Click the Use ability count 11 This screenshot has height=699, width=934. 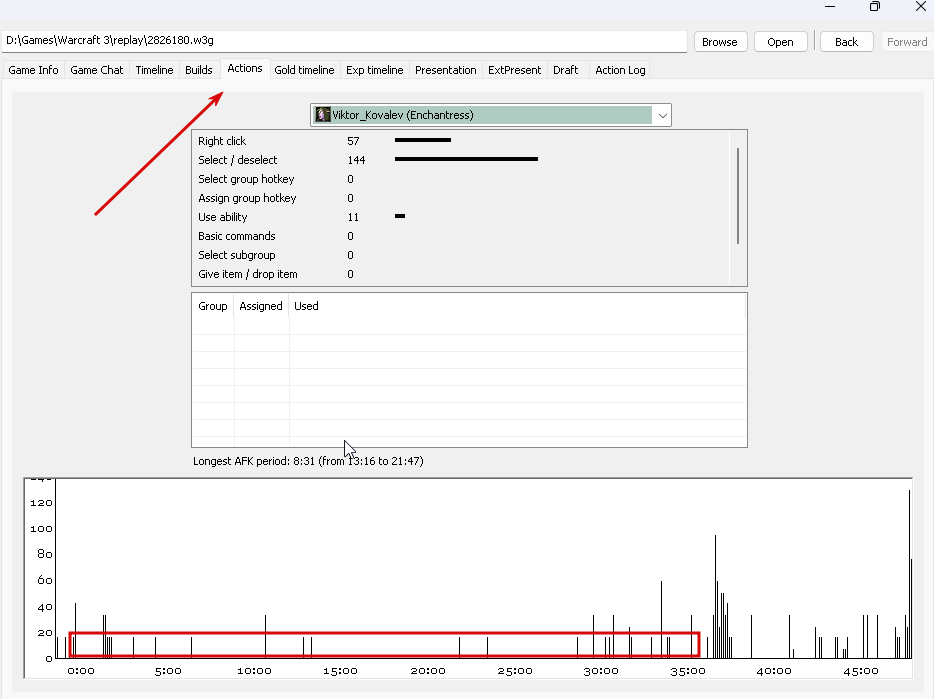353,218
